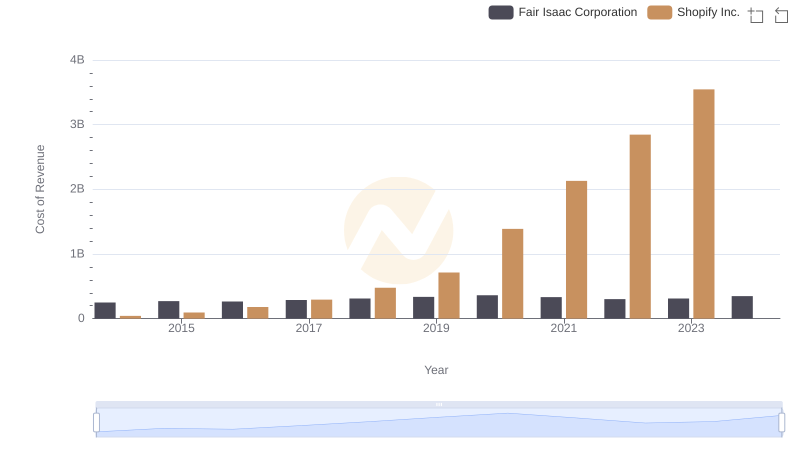Image resolution: width=800 pixels, height=461 pixels.
Task: Toggle the Fair Isaac Corporation legend label
Action: pyautogui.click(x=578, y=12)
